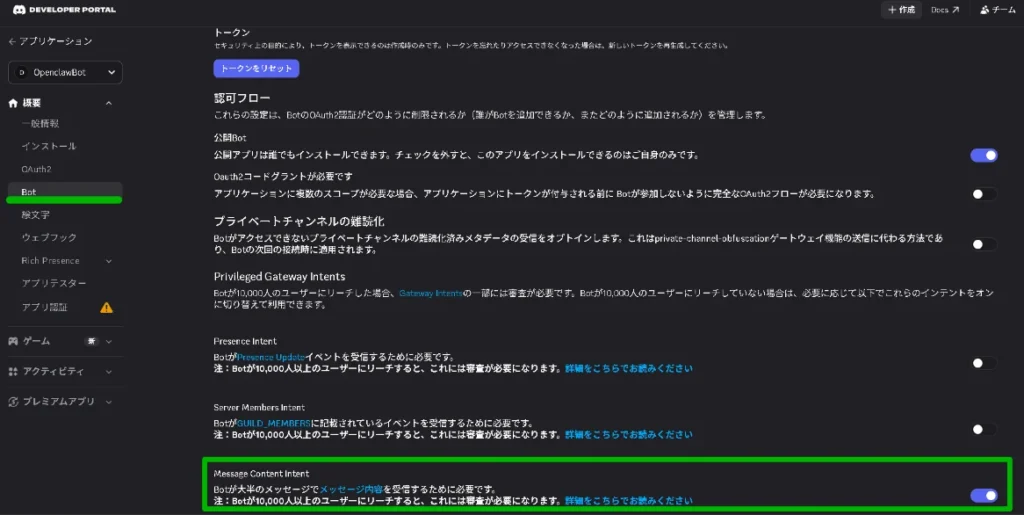Open the チーム teams button
This screenshot has height=515, width=1024.
[997, 10]
